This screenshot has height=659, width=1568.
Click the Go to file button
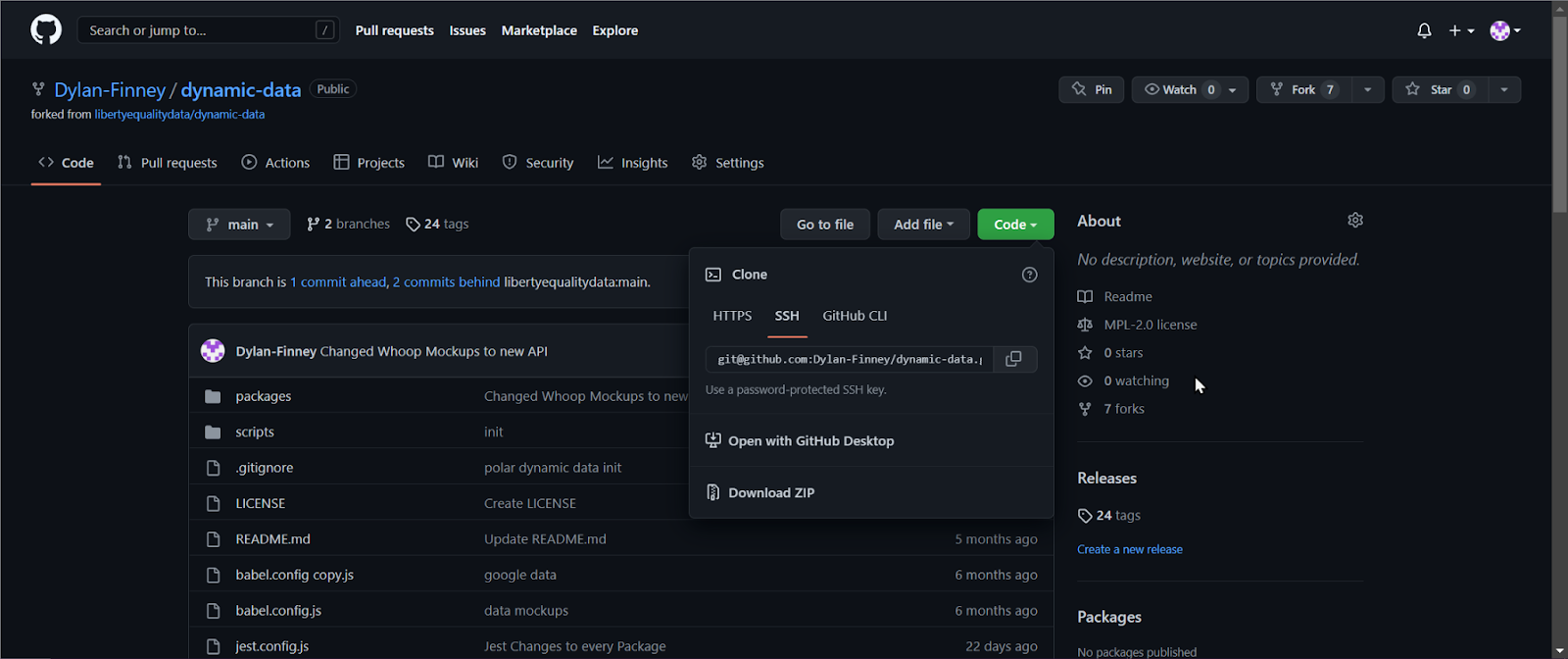[x=825, y=225]
